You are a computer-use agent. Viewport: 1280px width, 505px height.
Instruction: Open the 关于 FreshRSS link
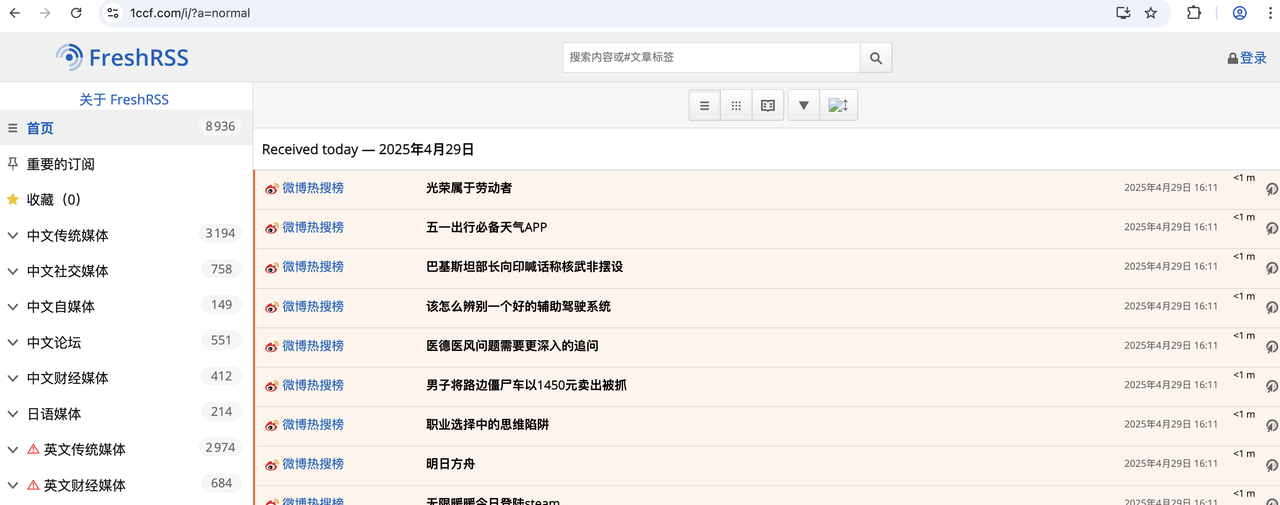click(124, 100)
